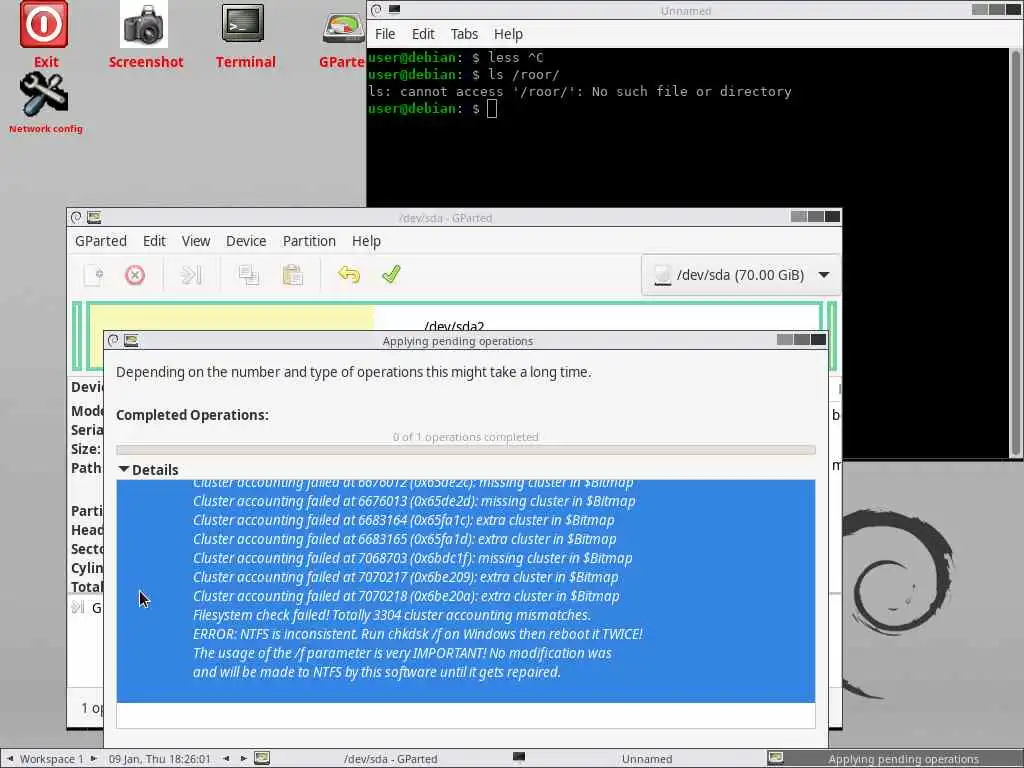
Task: Open the Partition menu
Action: tap(309, 241)
